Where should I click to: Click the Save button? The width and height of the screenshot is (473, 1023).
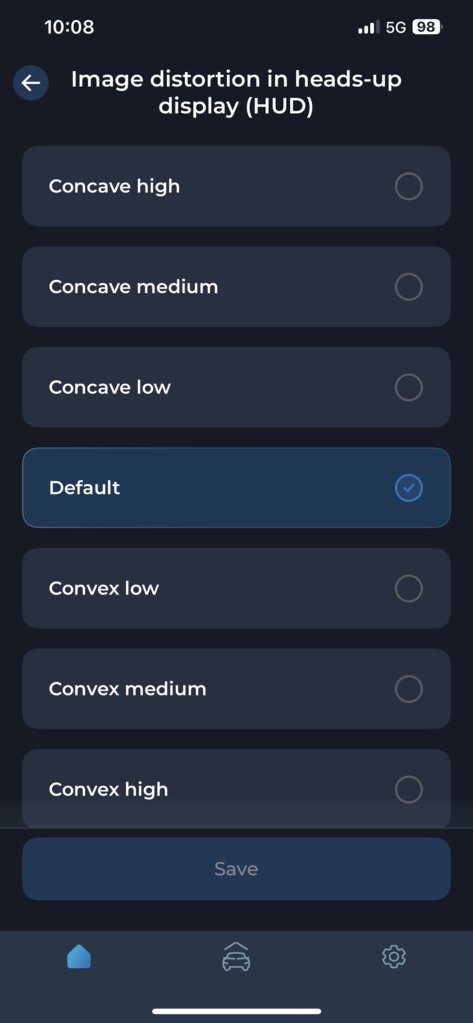click(236, 869)
